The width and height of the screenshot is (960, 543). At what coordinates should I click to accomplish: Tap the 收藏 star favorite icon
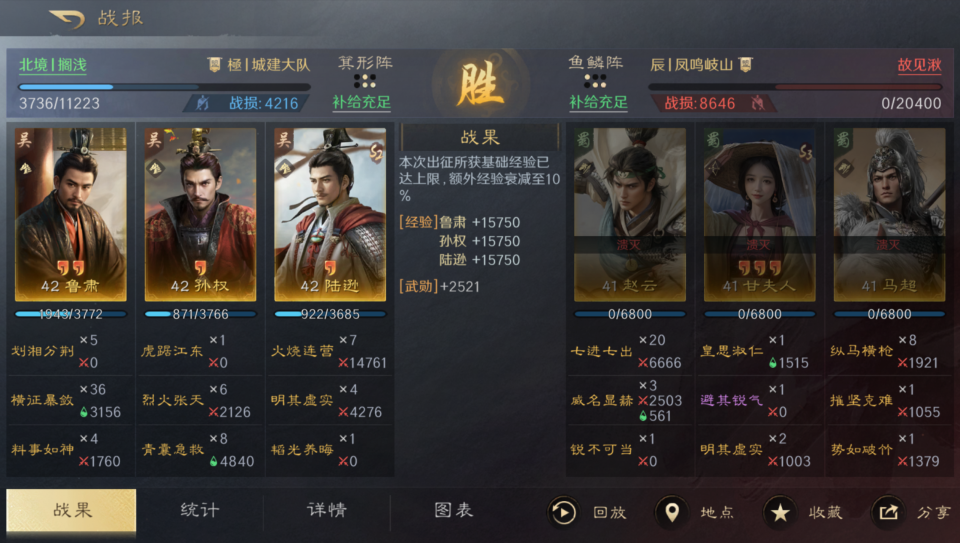779,512
